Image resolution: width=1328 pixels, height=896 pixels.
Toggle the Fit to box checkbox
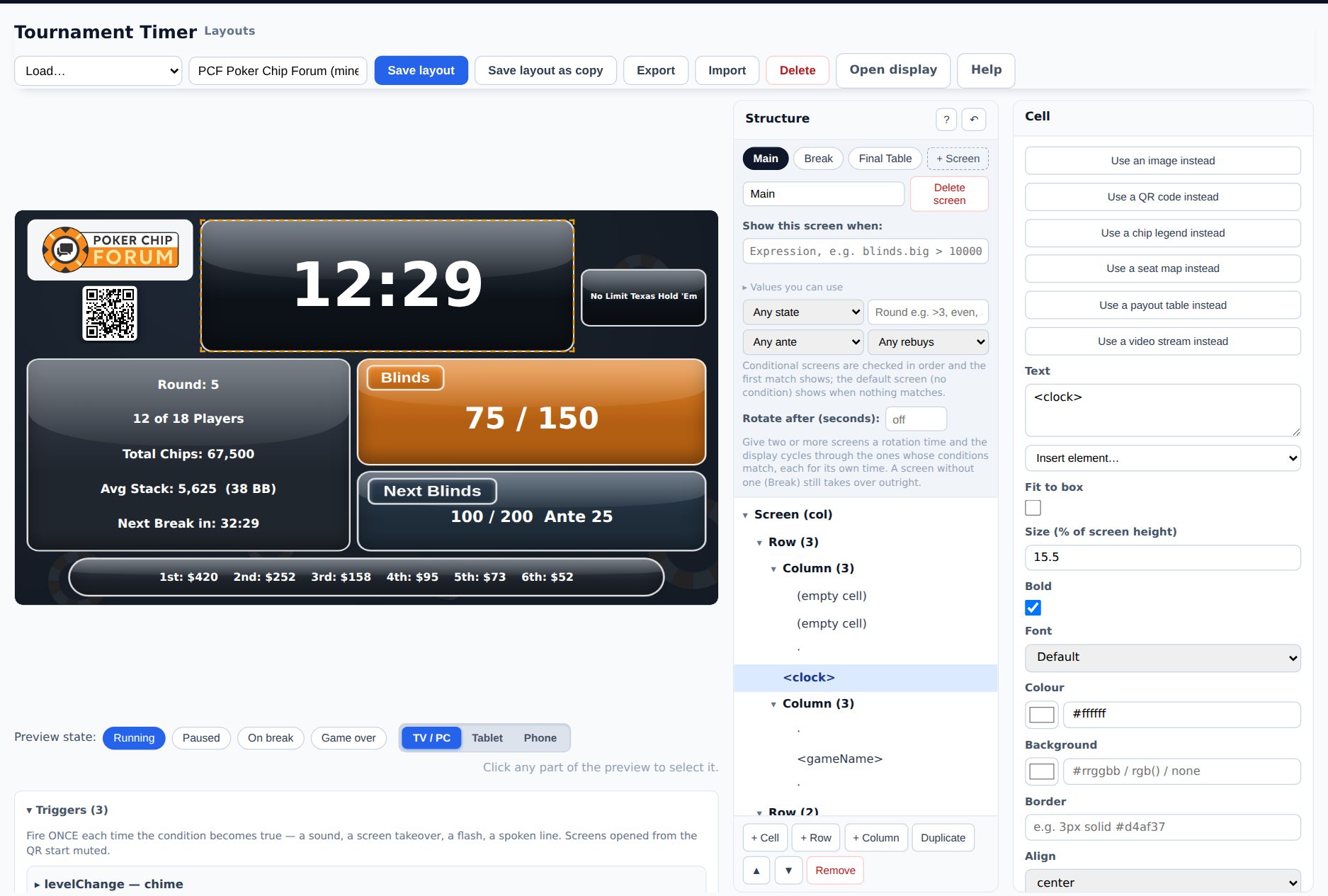(x=1033, y=508)
